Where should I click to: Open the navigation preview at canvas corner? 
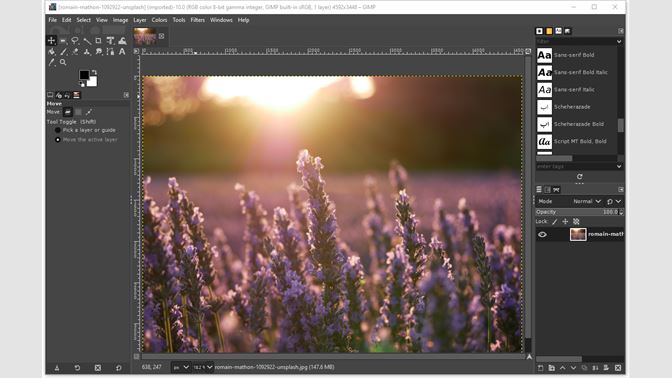(x=529, y=357)
